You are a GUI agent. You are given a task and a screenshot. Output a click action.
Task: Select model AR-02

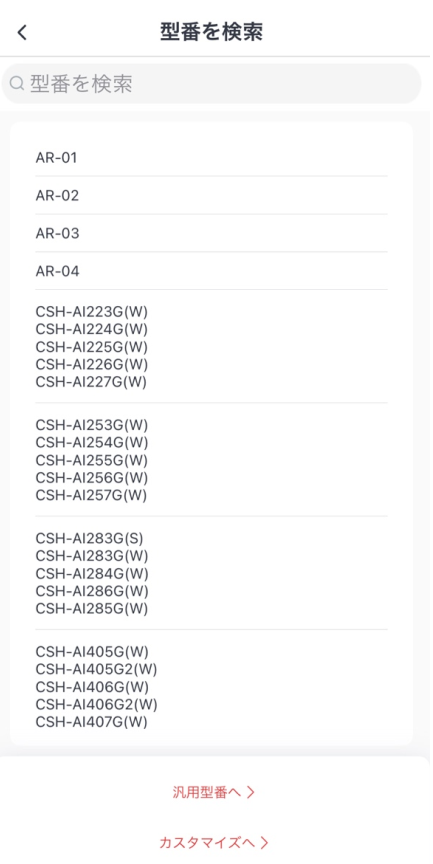point(212,196)
